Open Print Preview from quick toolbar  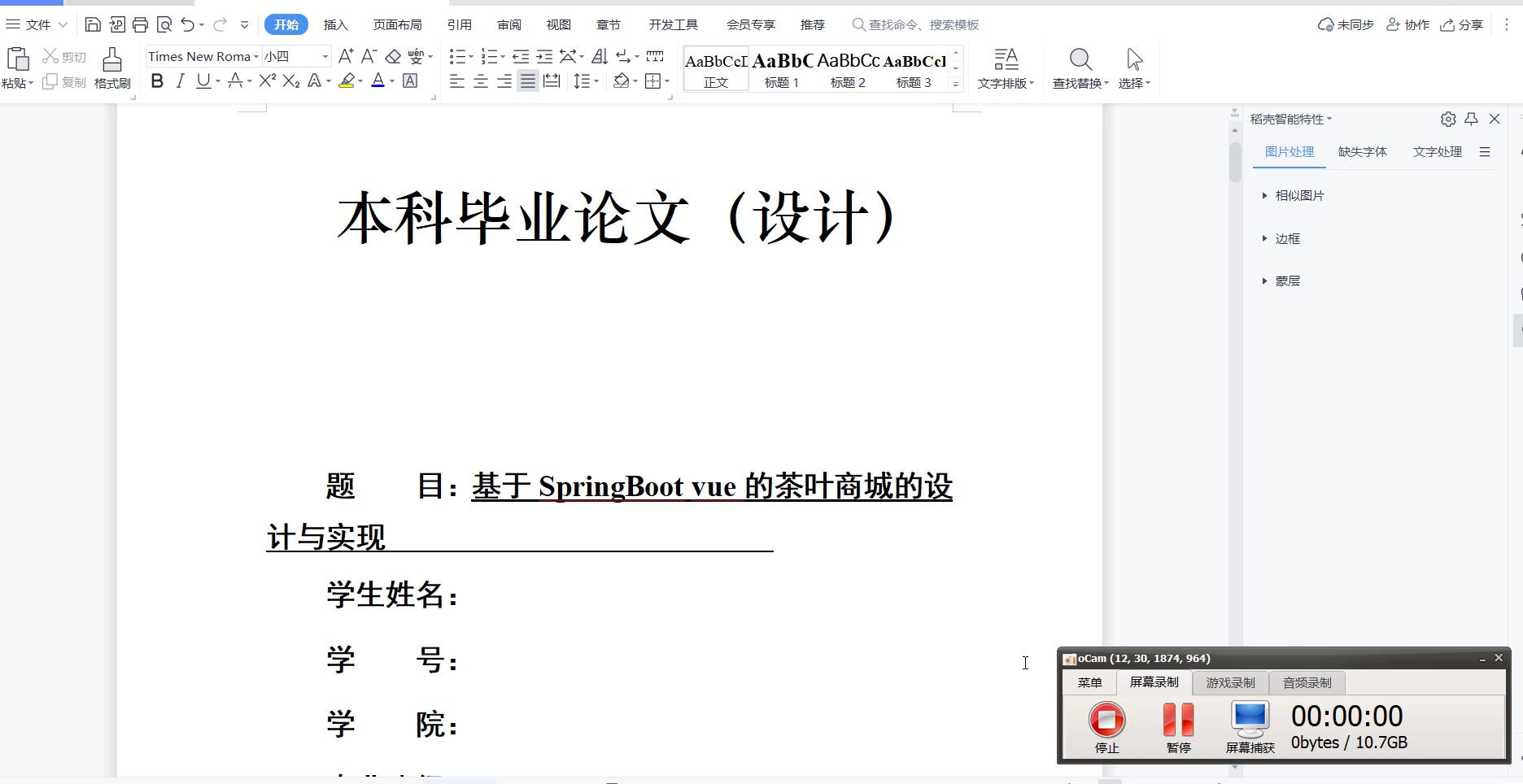coord(164,24)
